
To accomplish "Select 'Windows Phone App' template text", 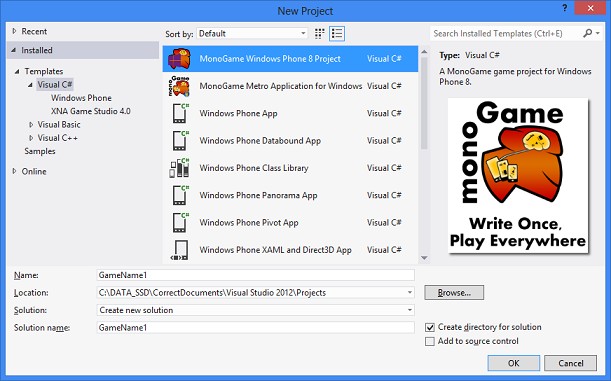I will coord(238,113).
